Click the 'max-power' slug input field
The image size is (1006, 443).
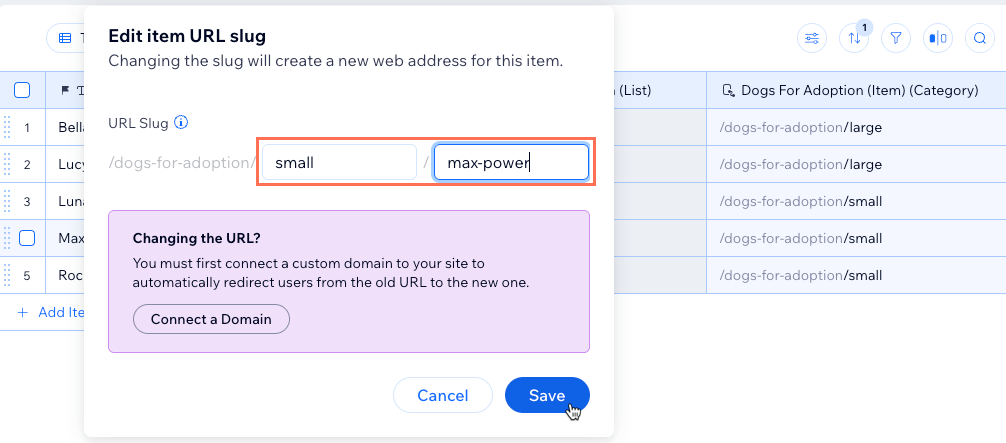pyautogui.click(x=511, y=162)
